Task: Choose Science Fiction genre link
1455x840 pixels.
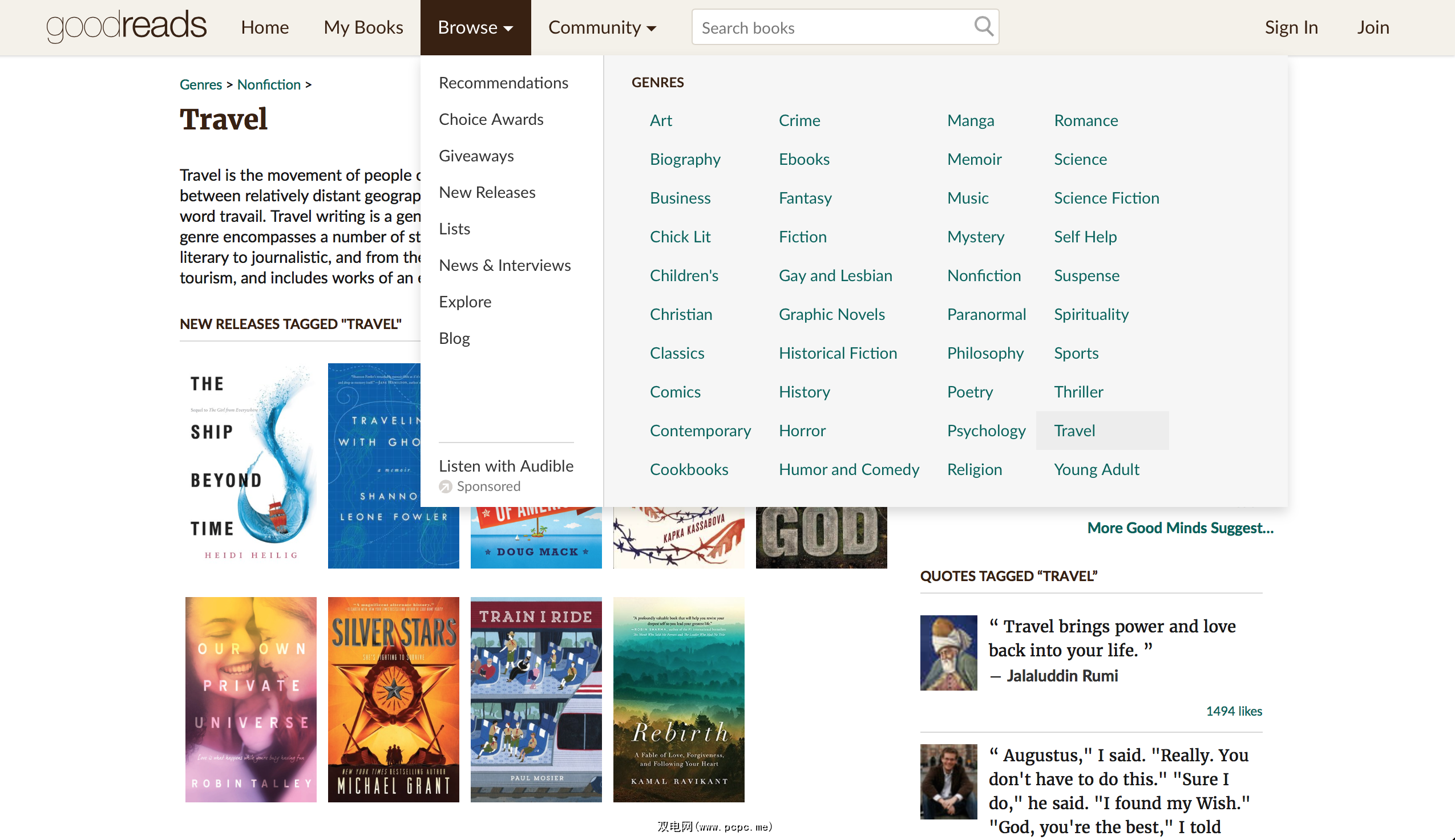Action: tap(1106, 198)
